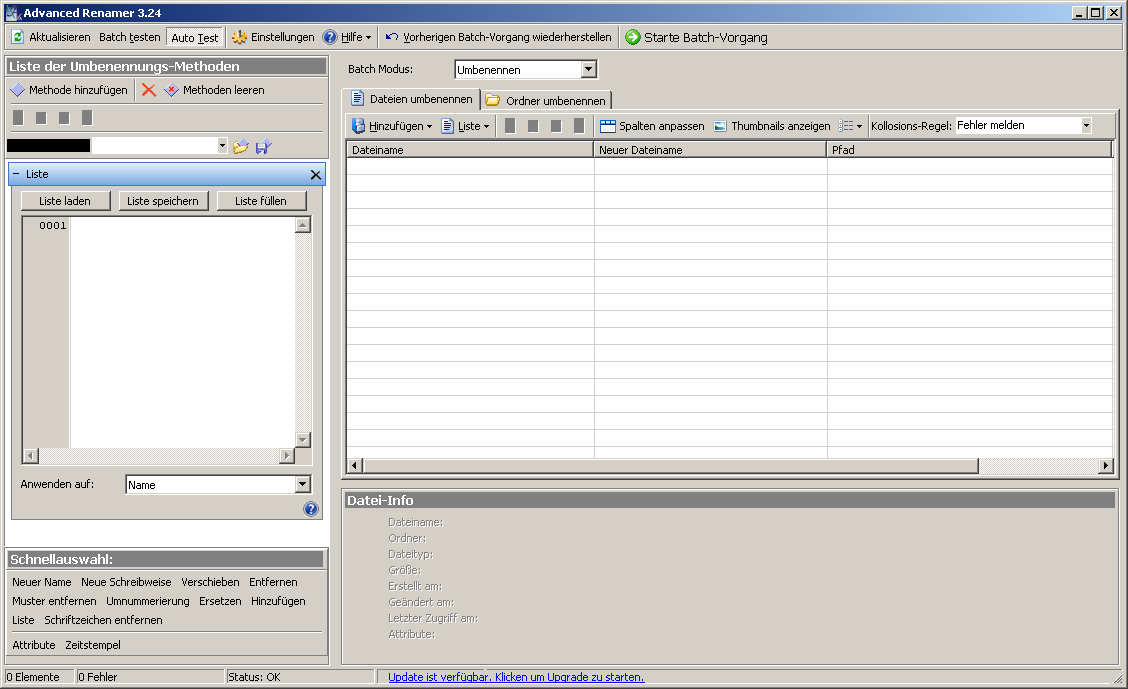Select Schriftzeichen entfernen in Schnellauswahl

[103, 620]
